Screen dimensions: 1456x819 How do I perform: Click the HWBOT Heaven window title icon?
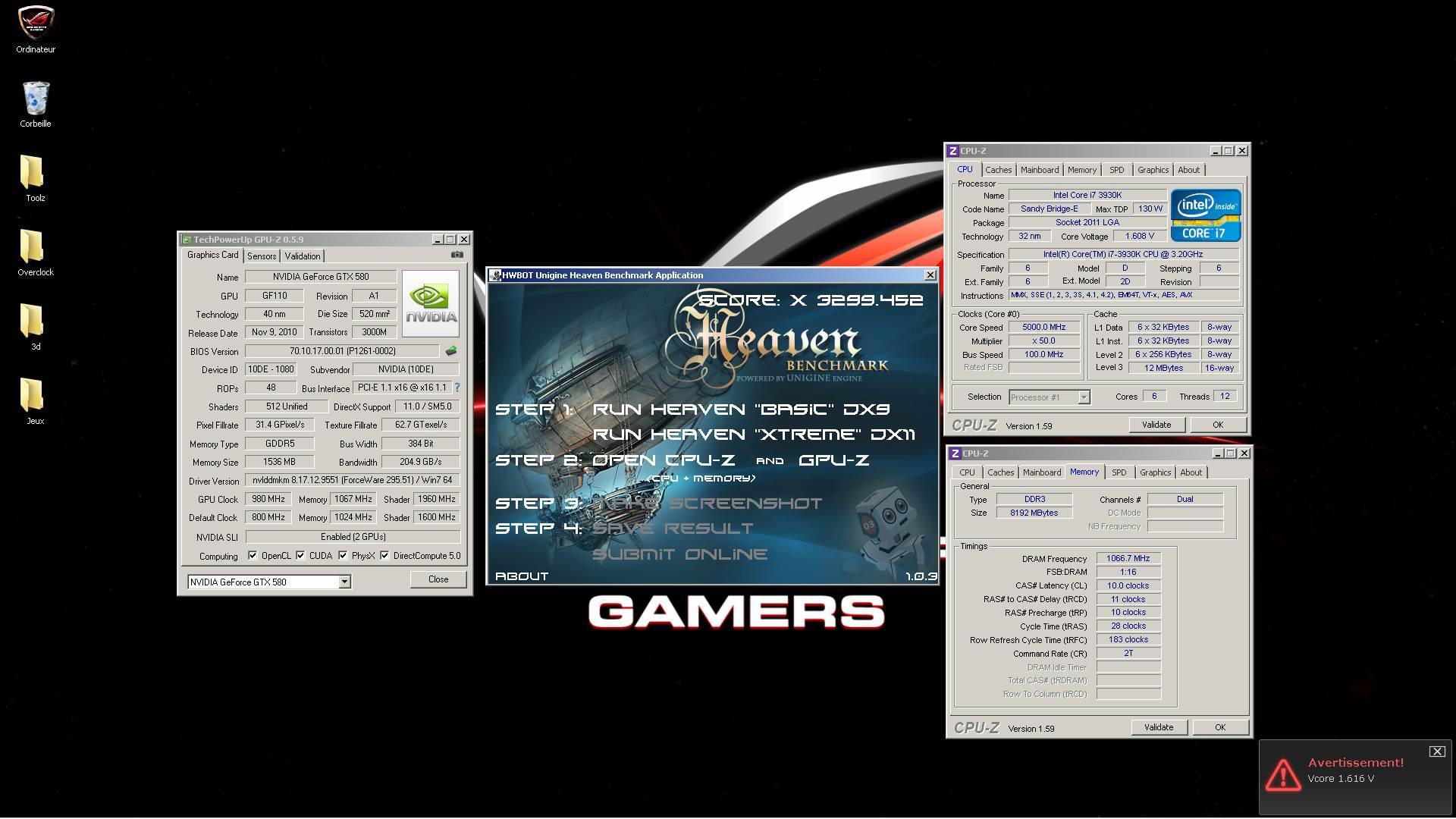[495, 275]
